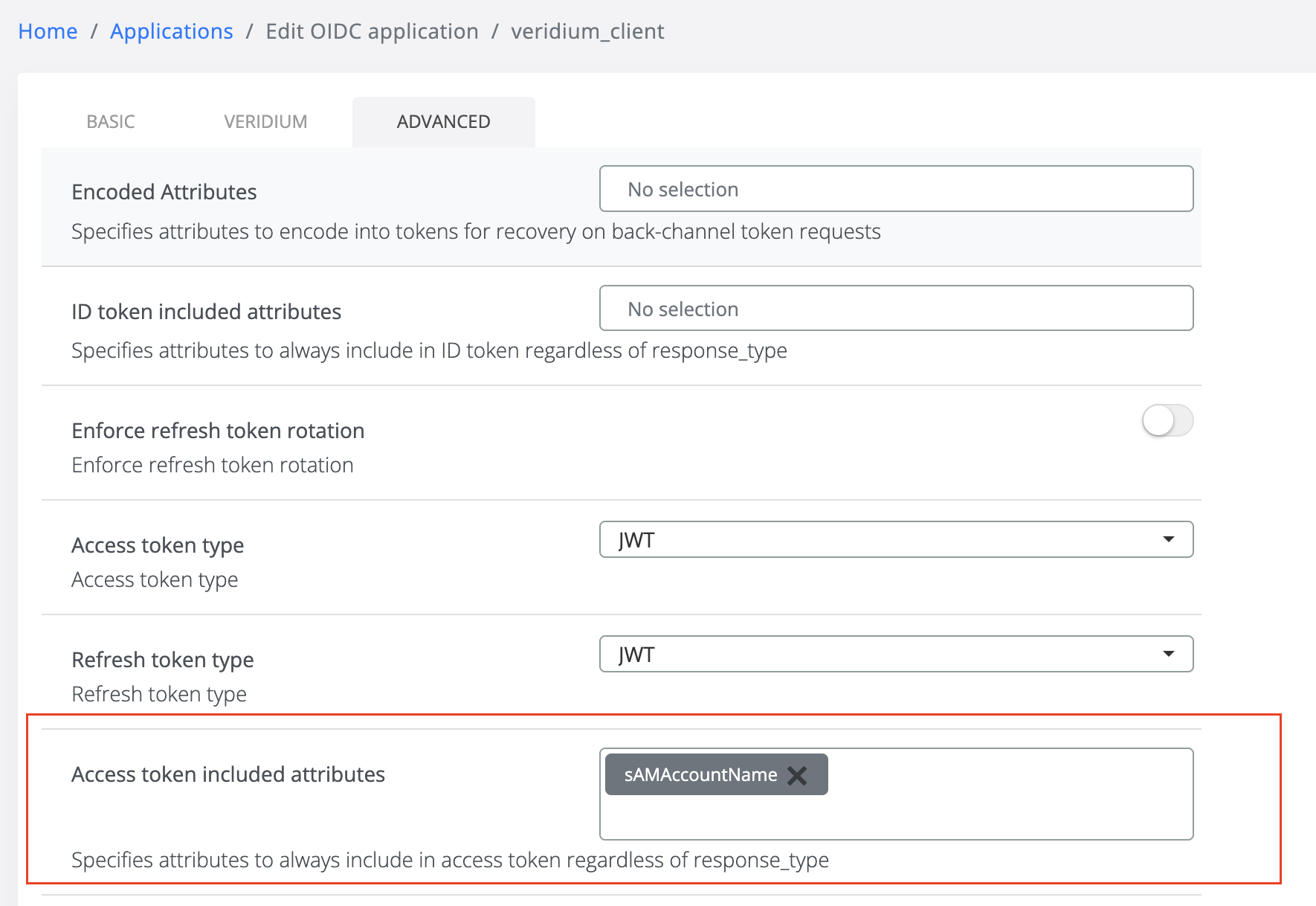Open the Encoded Attributes selection box

(896, 189)
